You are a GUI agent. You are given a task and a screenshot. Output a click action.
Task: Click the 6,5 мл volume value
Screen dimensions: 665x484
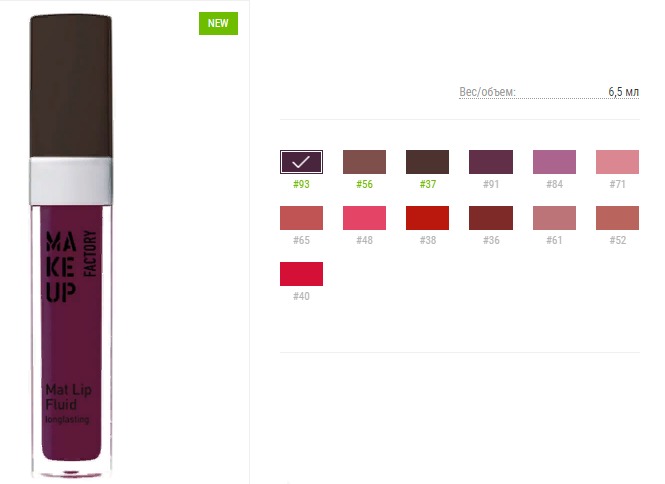623,92
